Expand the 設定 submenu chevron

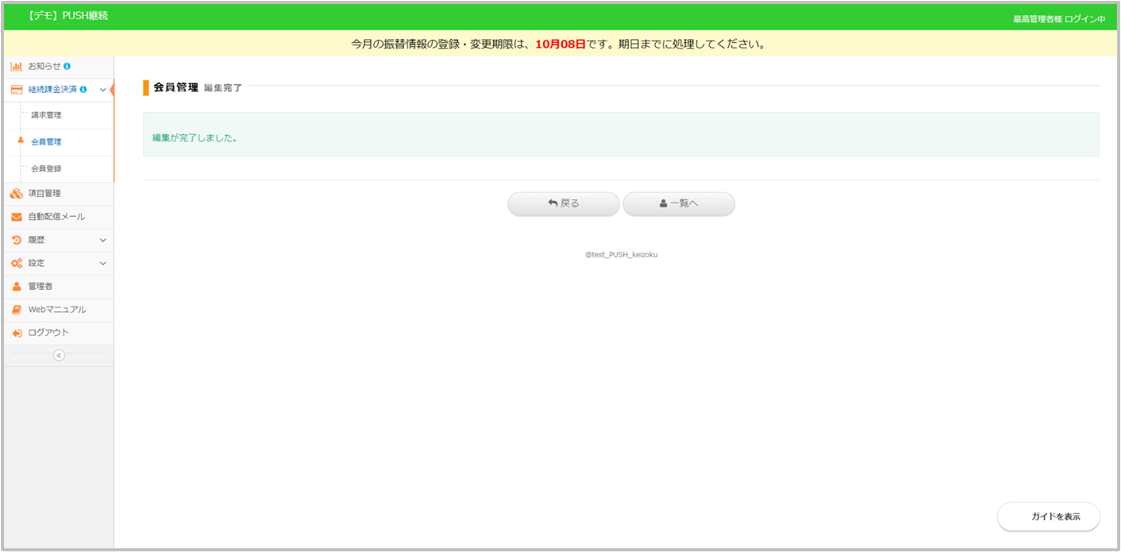pyautogui.click(x=102, y=263)
